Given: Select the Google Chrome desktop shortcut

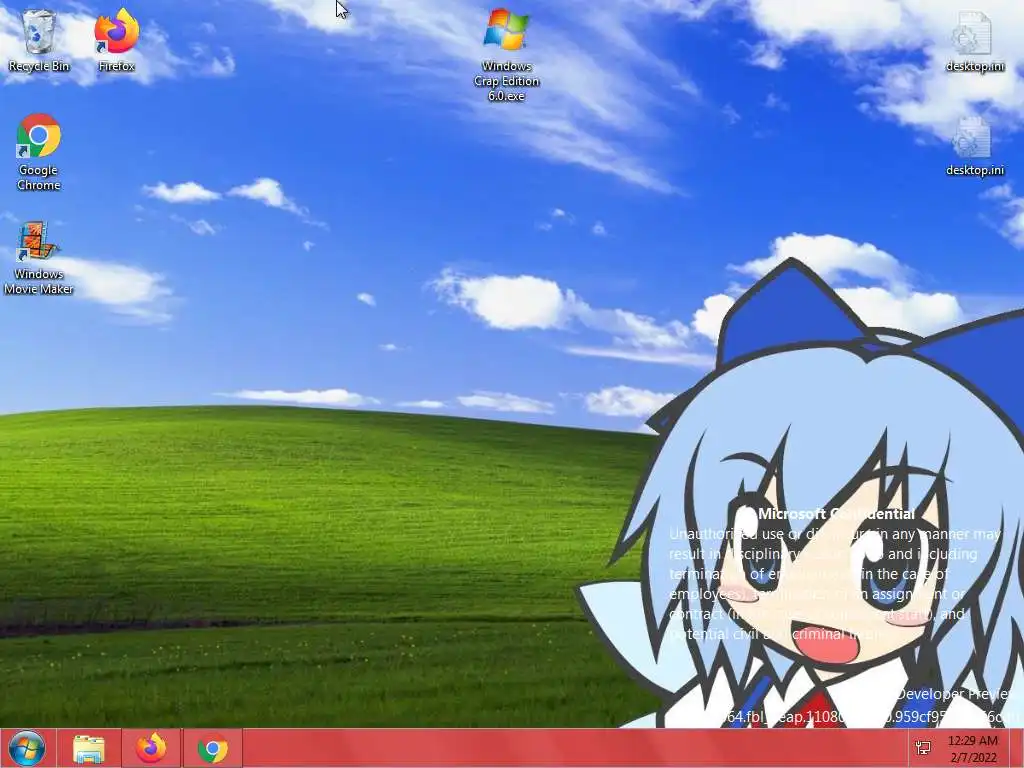Looking at the screenshot, I should [x=39, y=152].
